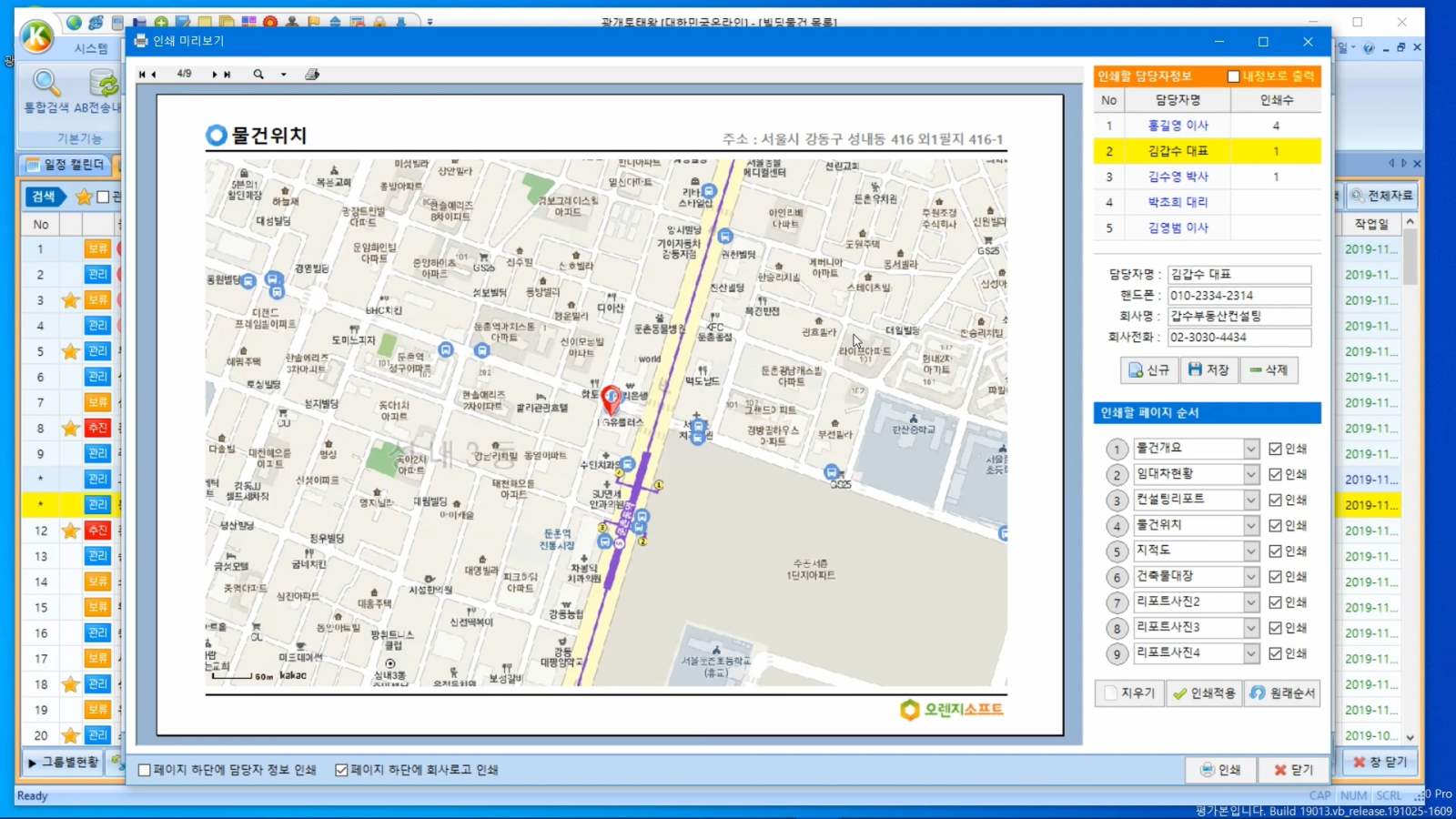1456x819 pixels.
Task: Jump to the last preview page
Action: click(x=227, y=75)
